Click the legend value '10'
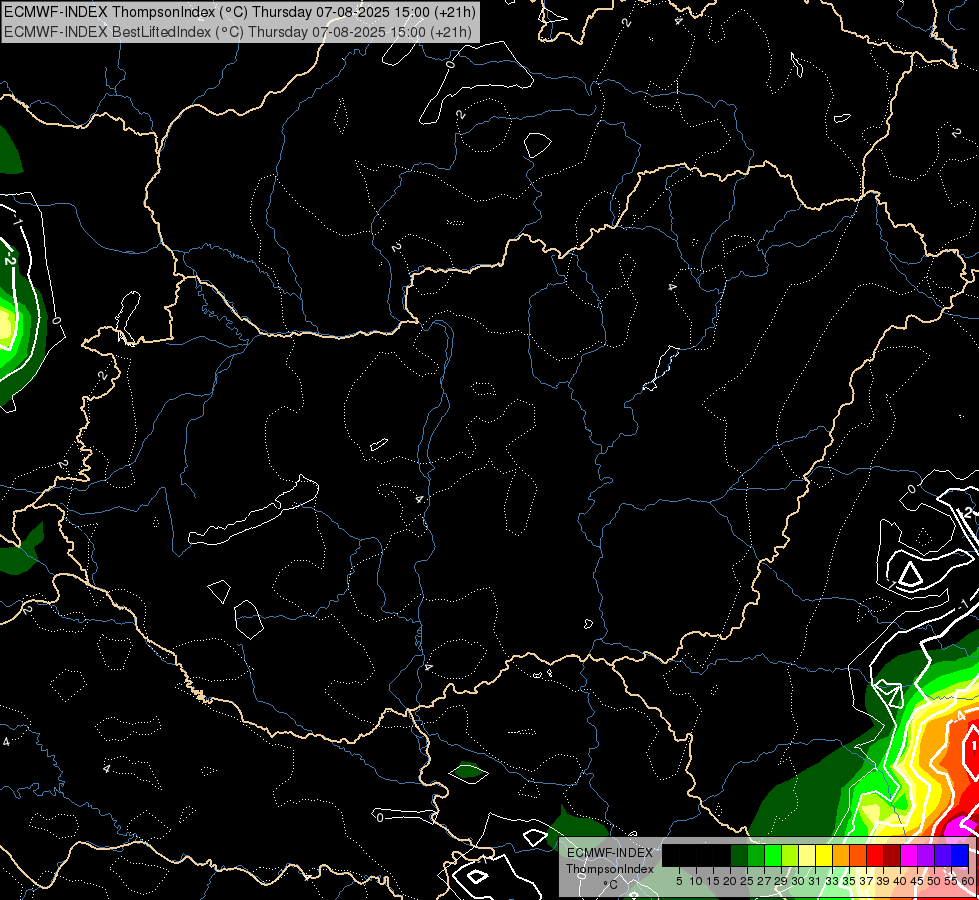The height and width of the screenshot is (900, 979). pyautogui.click(x=696, y=881)
